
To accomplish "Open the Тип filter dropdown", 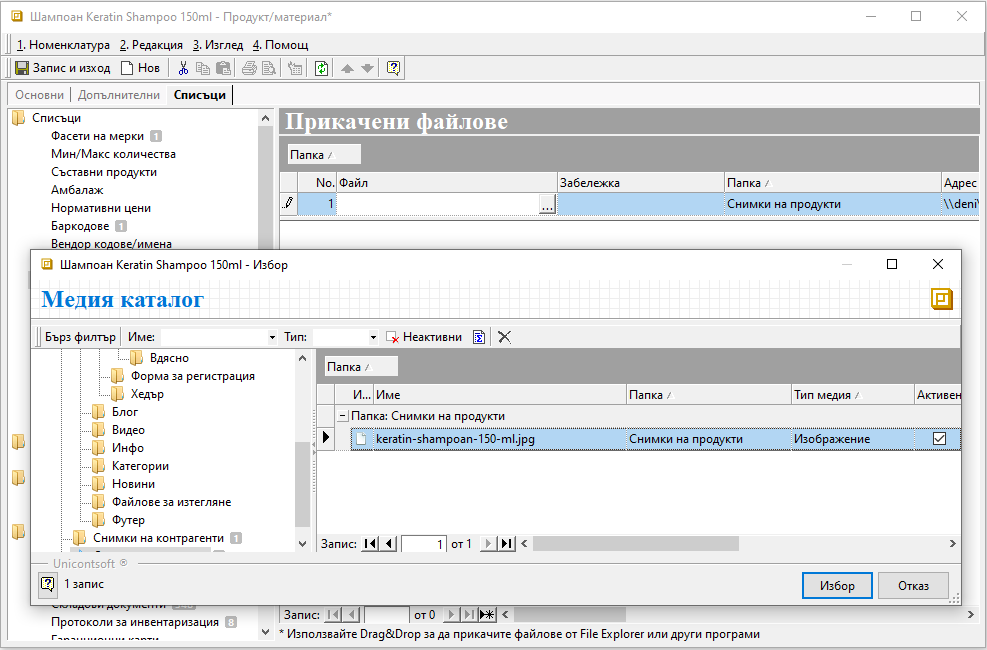I will [x=373, y=338].
